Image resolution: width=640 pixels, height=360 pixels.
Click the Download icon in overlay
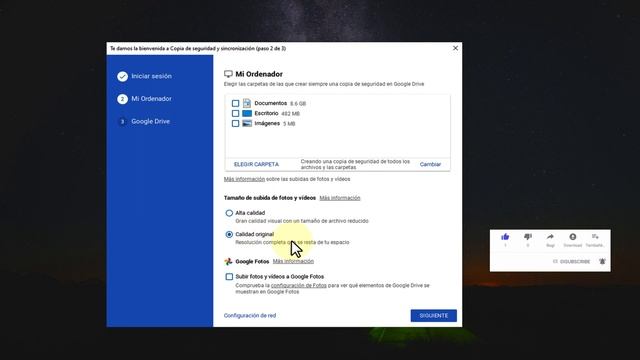click(573, 237)
